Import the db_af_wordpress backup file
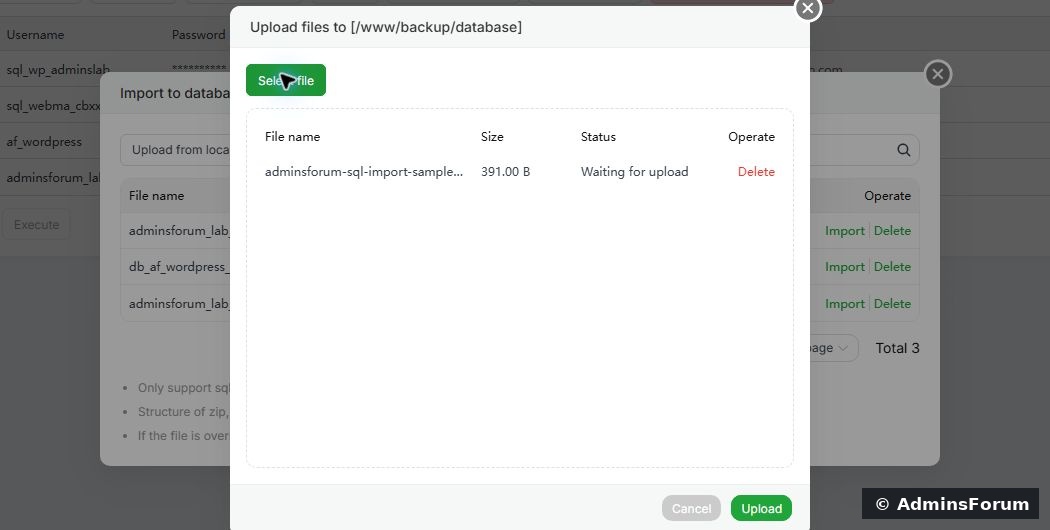Image resolution: width=1050 pixels, height=530 pixels. click(844, 267)
